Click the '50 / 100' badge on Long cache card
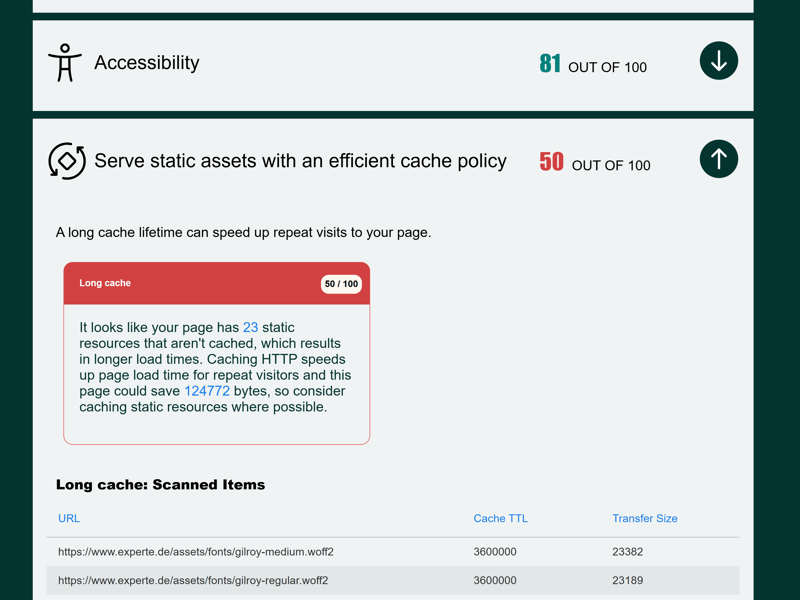Image resolution: width=800 pixels, height=600 pixels. click(341, 284)
